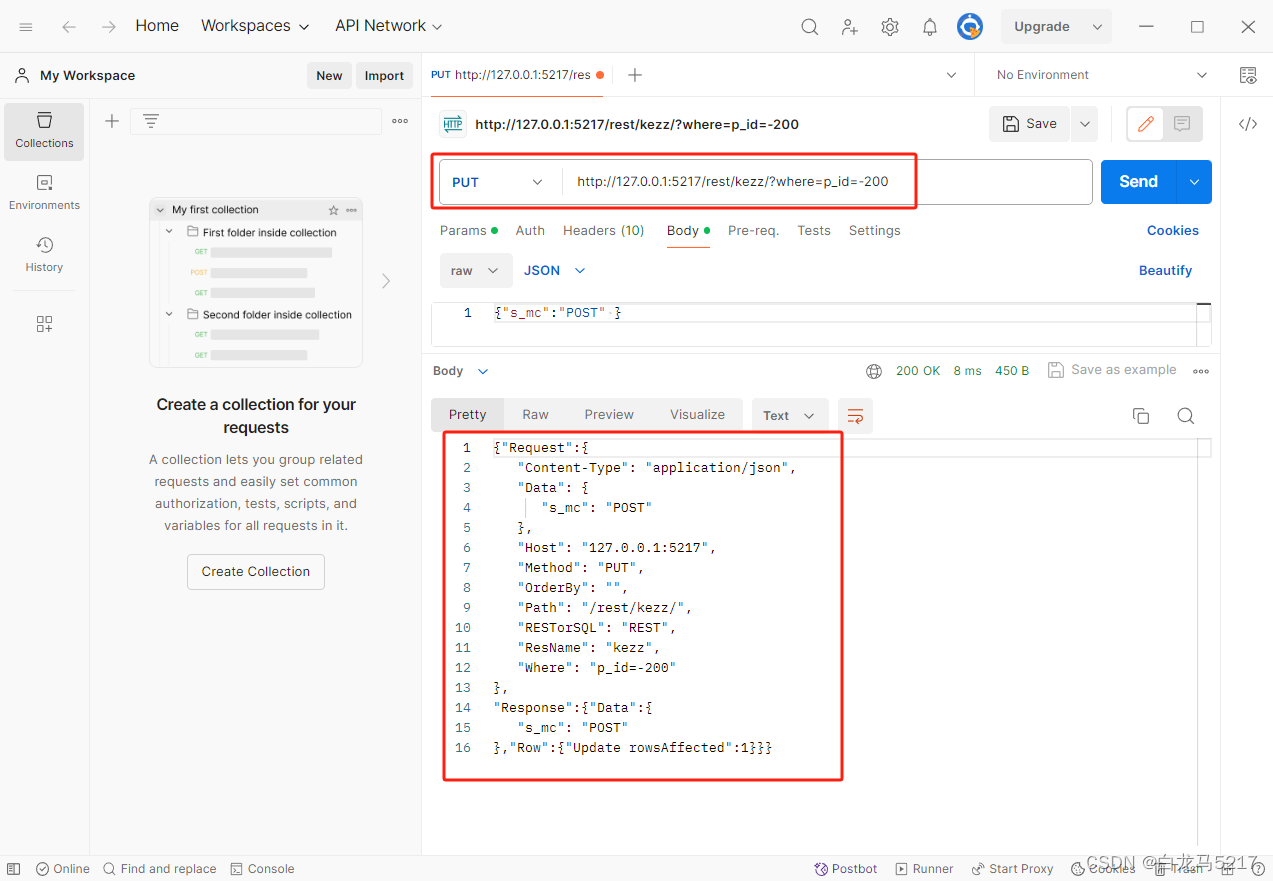Copy response with the copy icon
Image resolution: width=1273 pixels, height=881 pixels.
point(1141,416)
